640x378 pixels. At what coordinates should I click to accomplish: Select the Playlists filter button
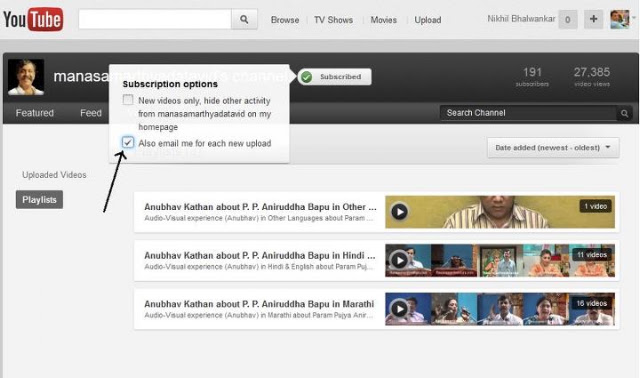click(x=39, y=200)
